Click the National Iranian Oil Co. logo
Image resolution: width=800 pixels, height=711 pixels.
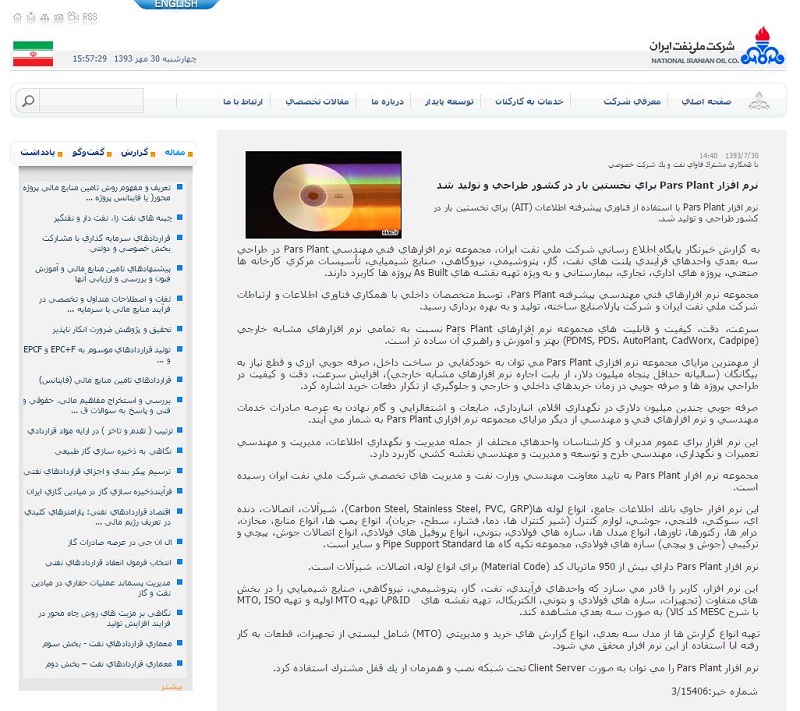pyautogui.click(x=716, y=46)
